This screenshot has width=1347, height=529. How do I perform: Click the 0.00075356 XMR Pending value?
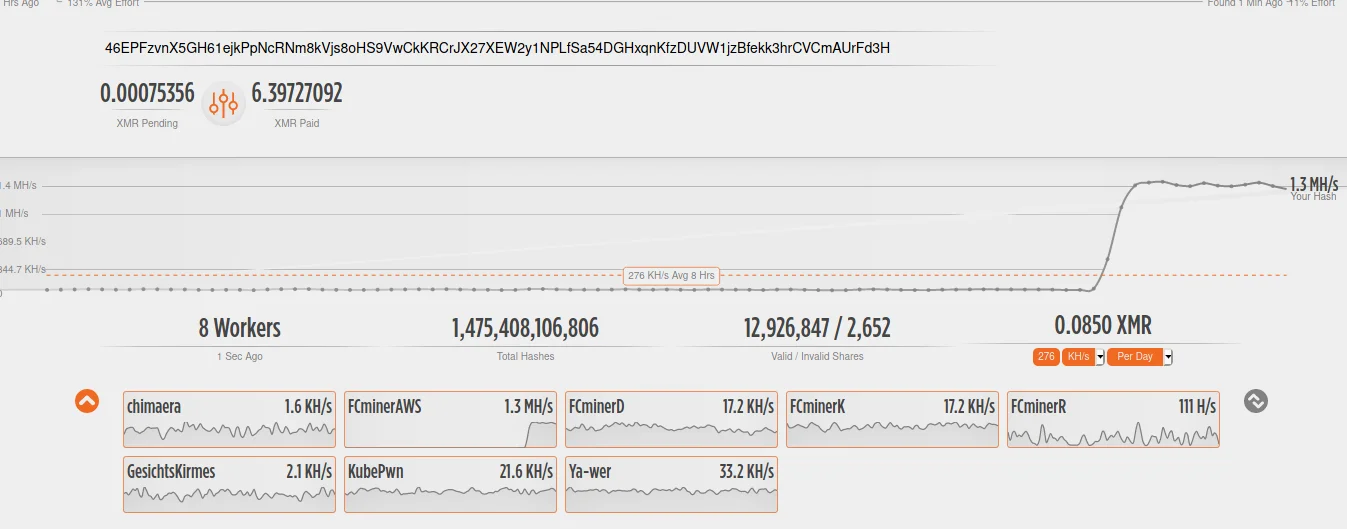point(147,94)
